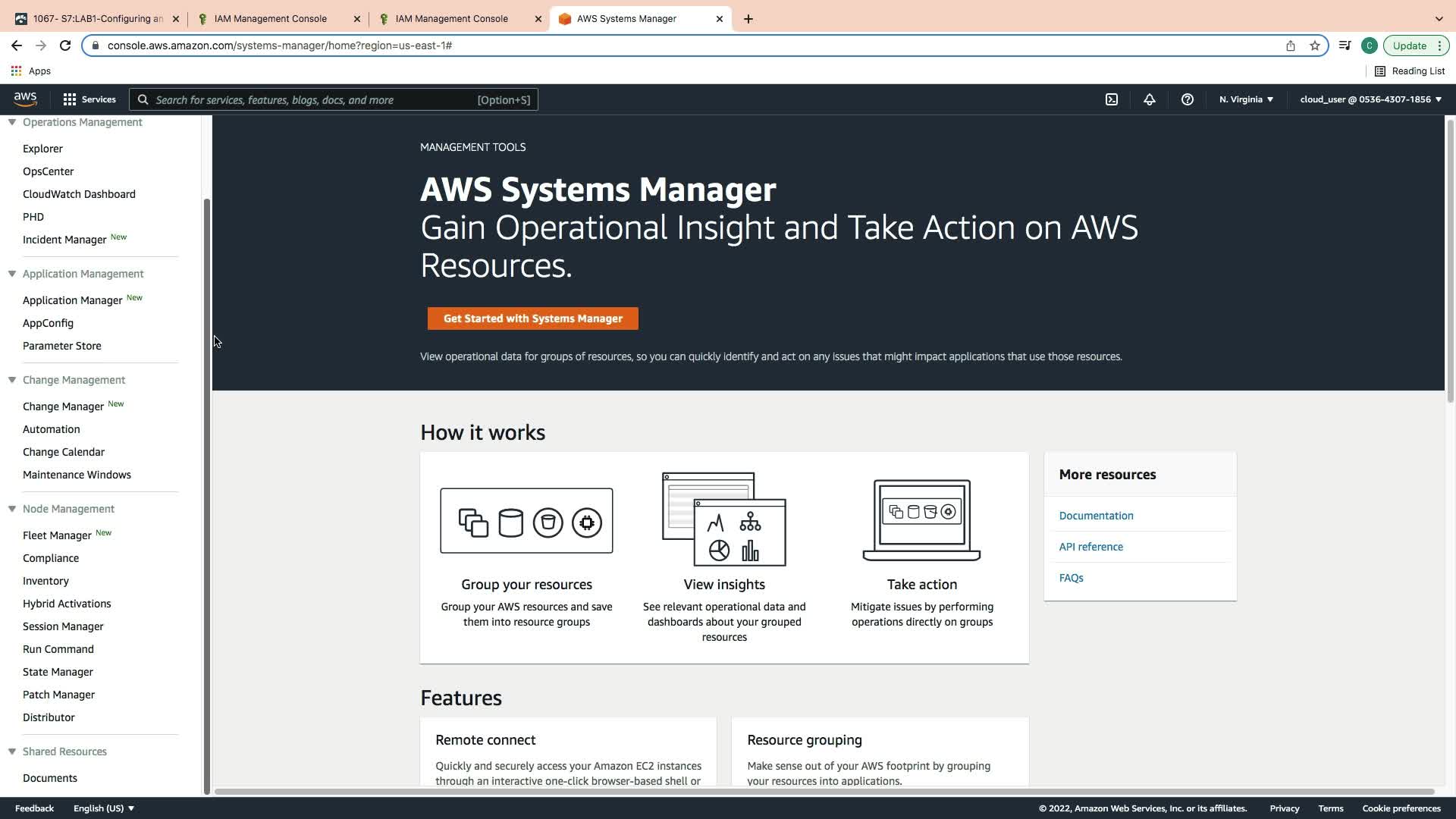This screenshot has width=1456, height=819.
Task: Open the notifications bell
Action: tap(1149, 99)
